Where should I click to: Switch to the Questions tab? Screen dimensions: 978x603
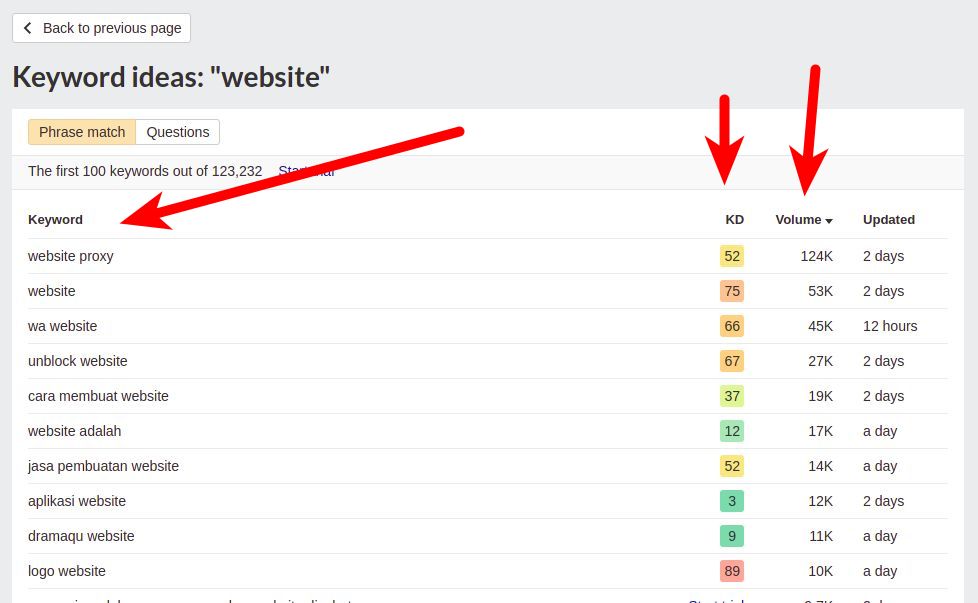pyautogui.click(x=178, y=132)
